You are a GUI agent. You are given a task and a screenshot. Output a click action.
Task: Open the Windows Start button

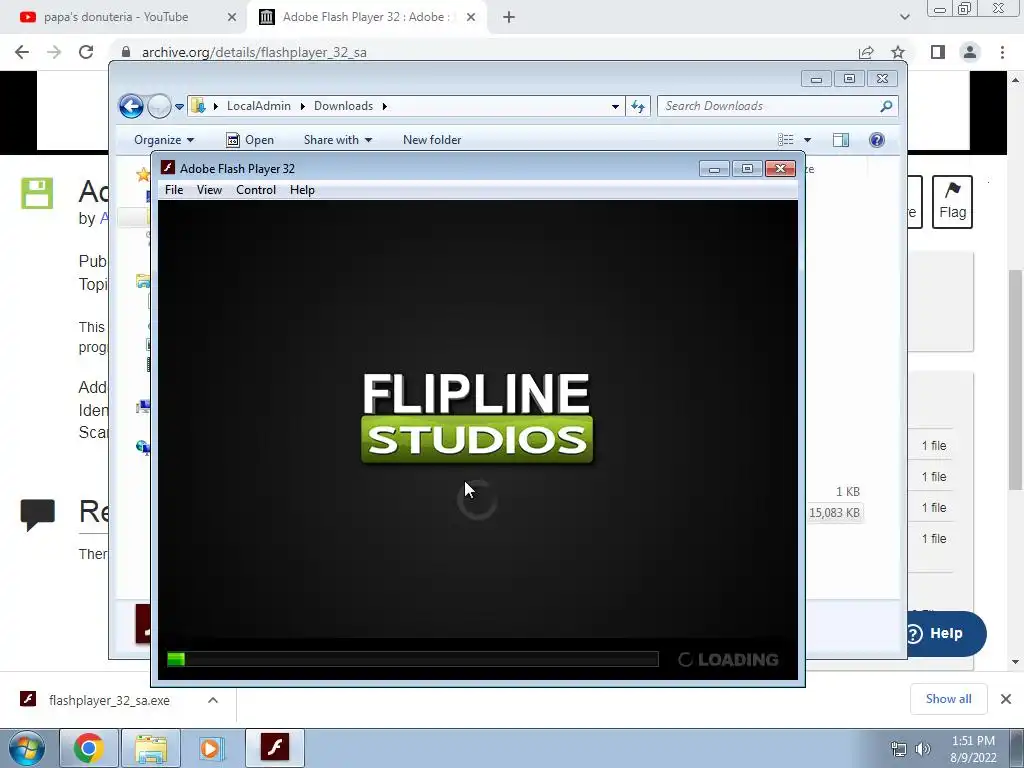click(27, 748)
